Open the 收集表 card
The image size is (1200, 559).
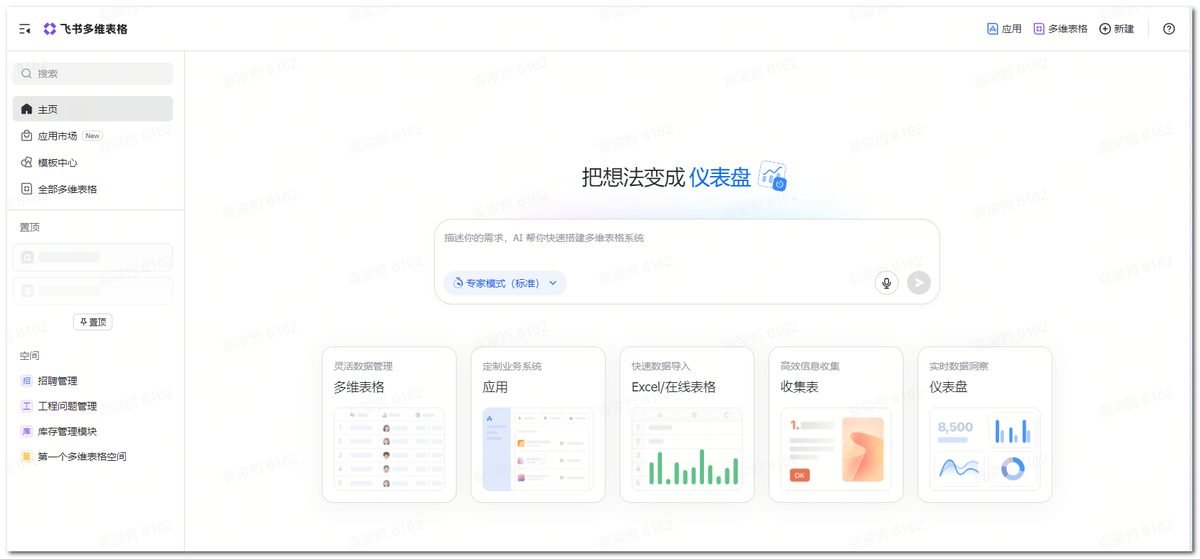[x=836, y=424]
